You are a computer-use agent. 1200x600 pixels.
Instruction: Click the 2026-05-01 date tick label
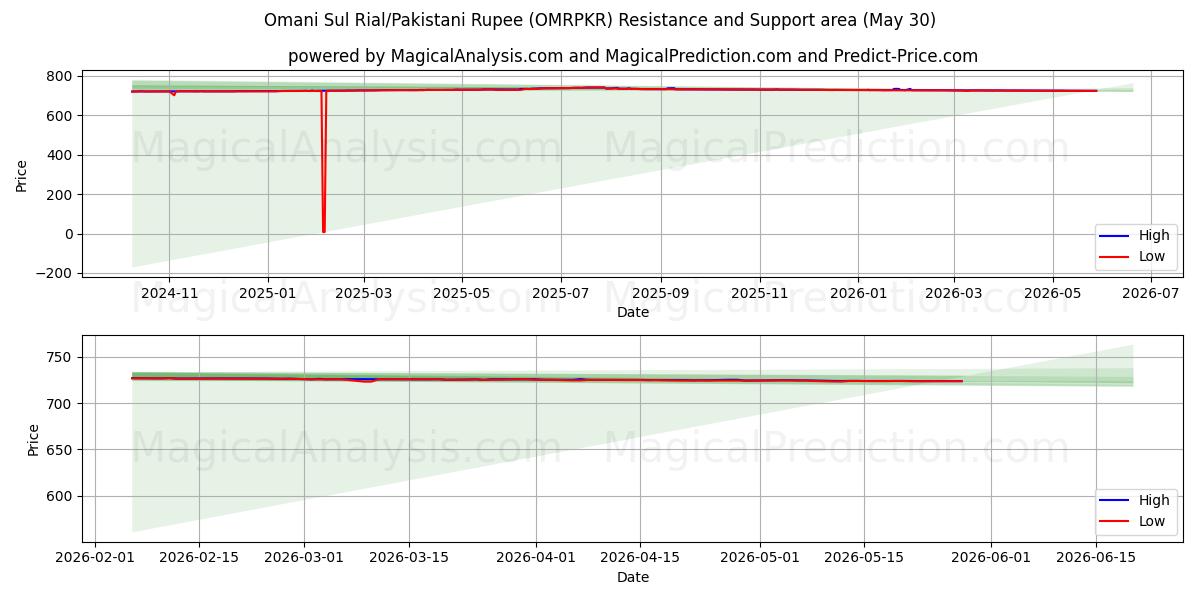point(760,558)
